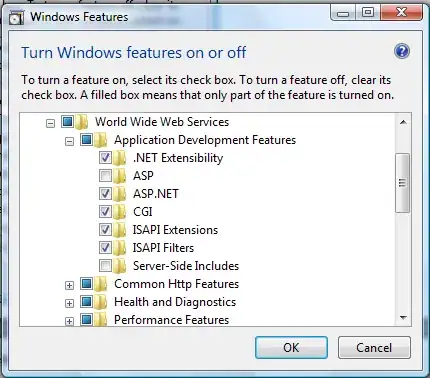Viewport: 430px width, 378px height.
Task: Click the folder icon beside ASP.NET
Action: (119, 194)
